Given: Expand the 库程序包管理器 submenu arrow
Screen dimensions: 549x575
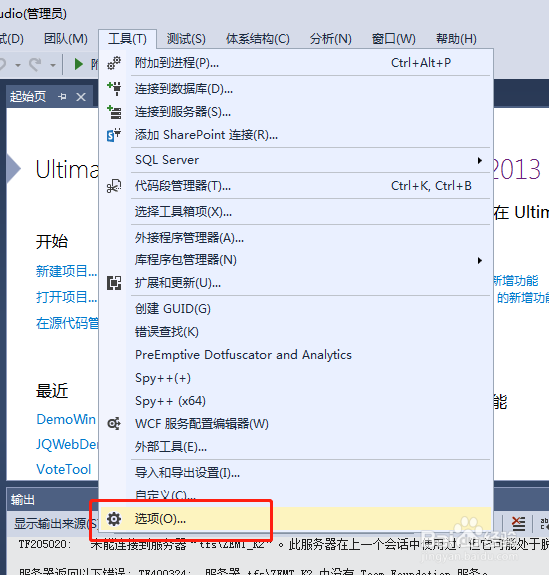Looking at the screenshot, I should pos(480,260).
